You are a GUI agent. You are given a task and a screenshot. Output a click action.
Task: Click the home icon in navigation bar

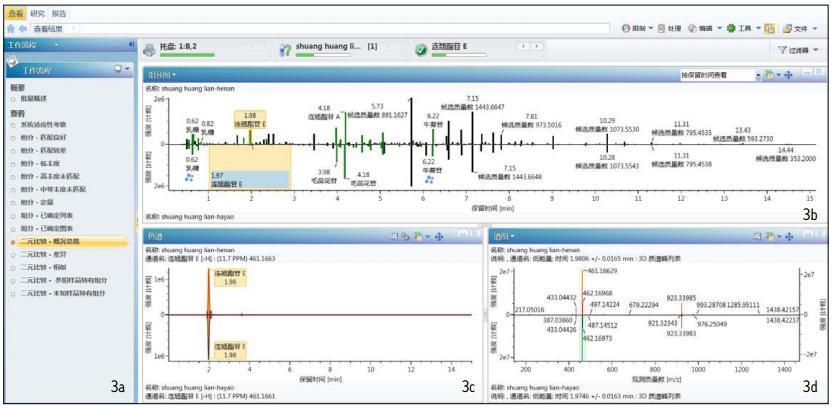[x=10, y=30]
